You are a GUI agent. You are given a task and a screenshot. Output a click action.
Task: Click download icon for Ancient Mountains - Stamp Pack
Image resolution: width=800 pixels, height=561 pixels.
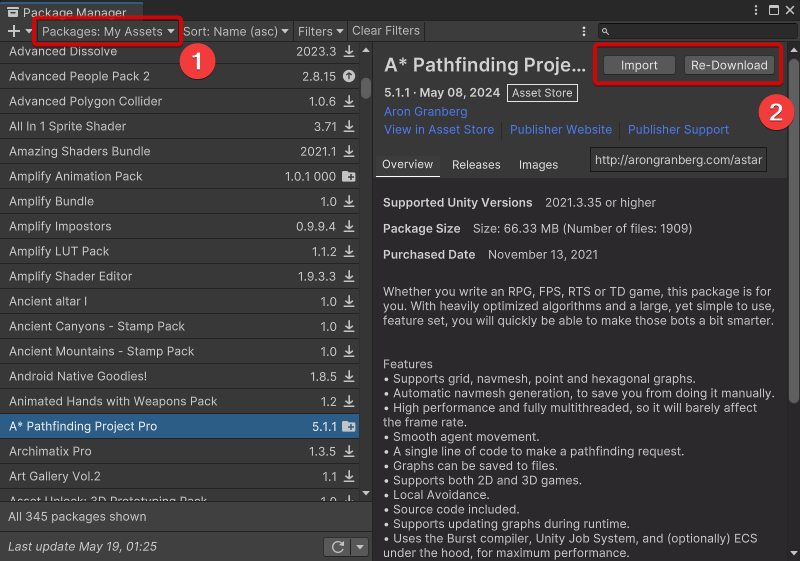click(349, 351)
